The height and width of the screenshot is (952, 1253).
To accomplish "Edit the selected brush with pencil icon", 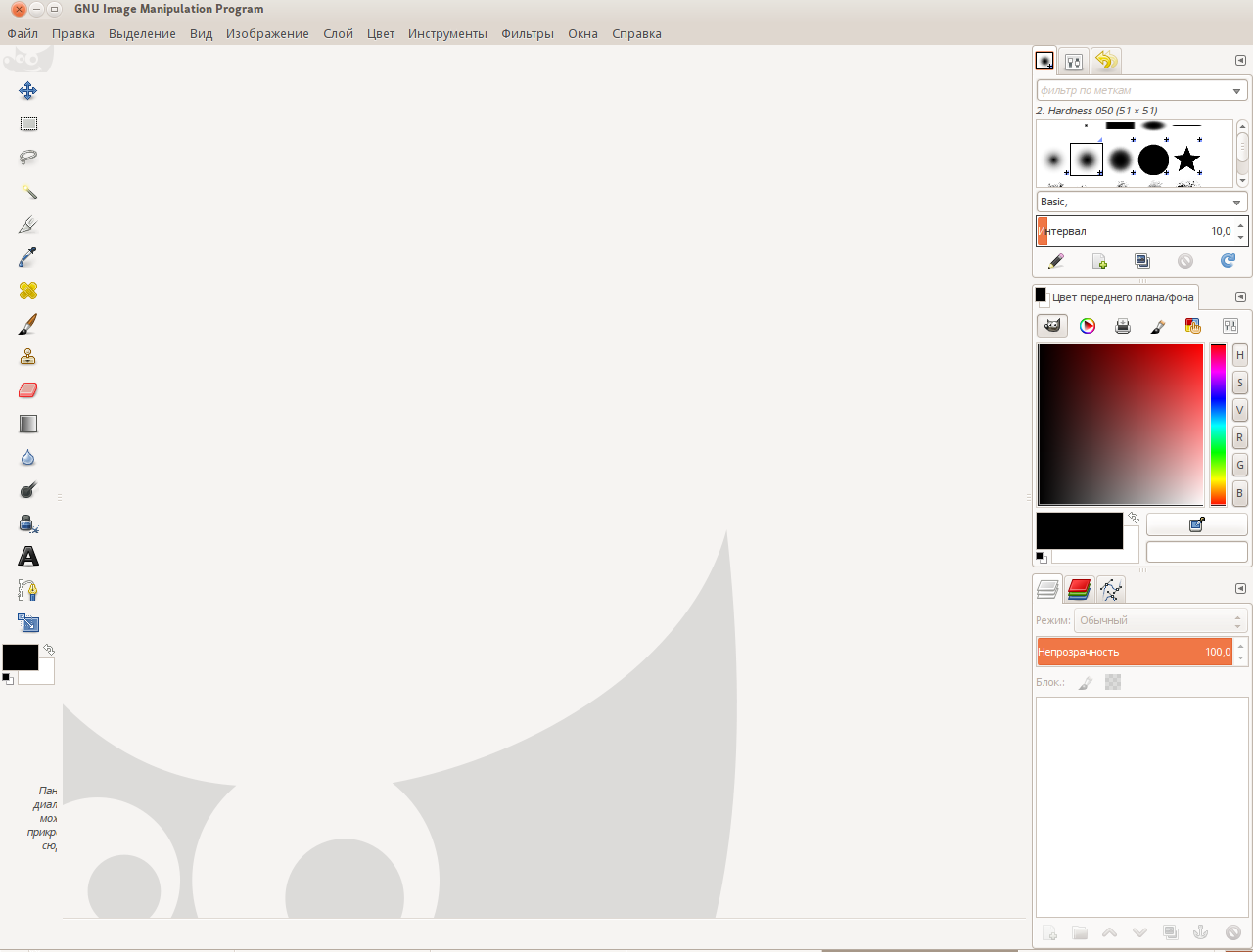I will (x=1055, y=261).
